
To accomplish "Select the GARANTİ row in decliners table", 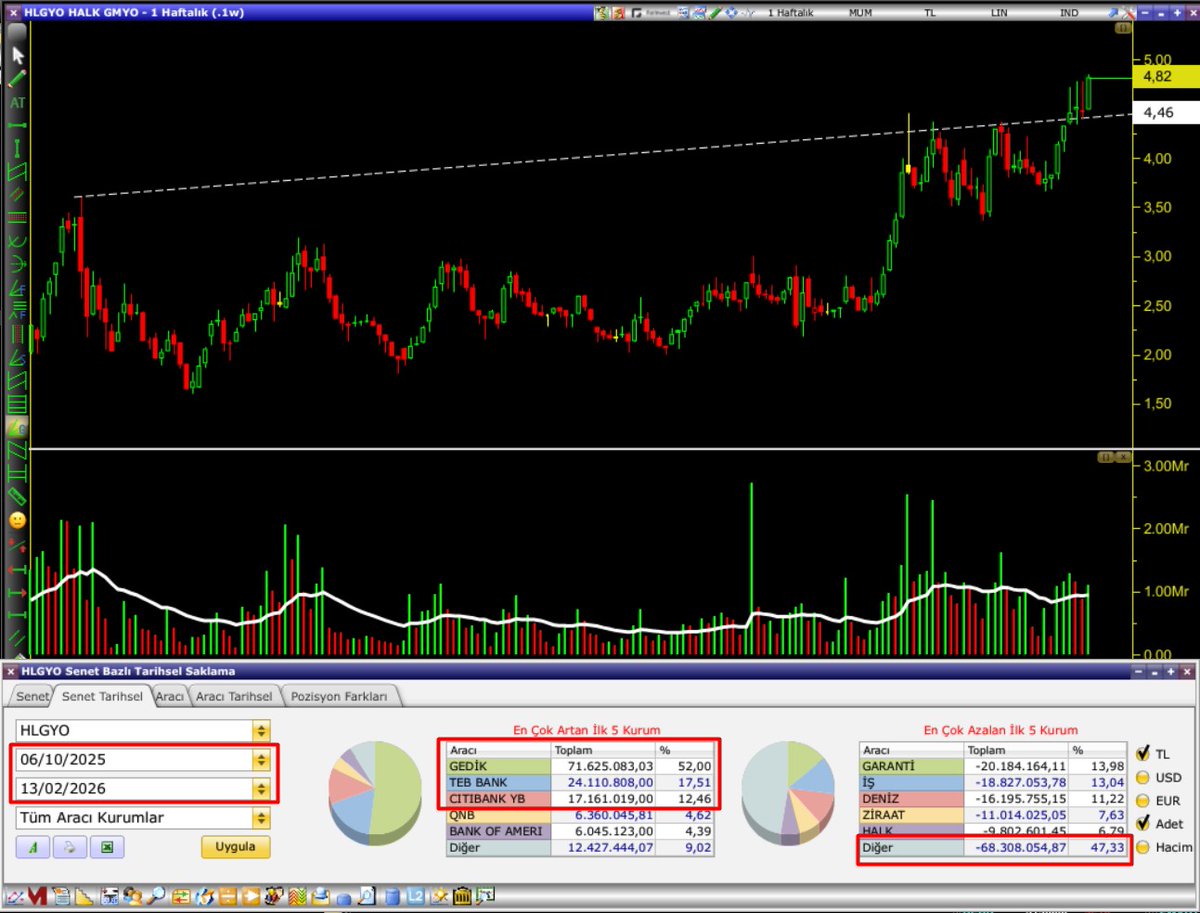I will pos(994,766).
